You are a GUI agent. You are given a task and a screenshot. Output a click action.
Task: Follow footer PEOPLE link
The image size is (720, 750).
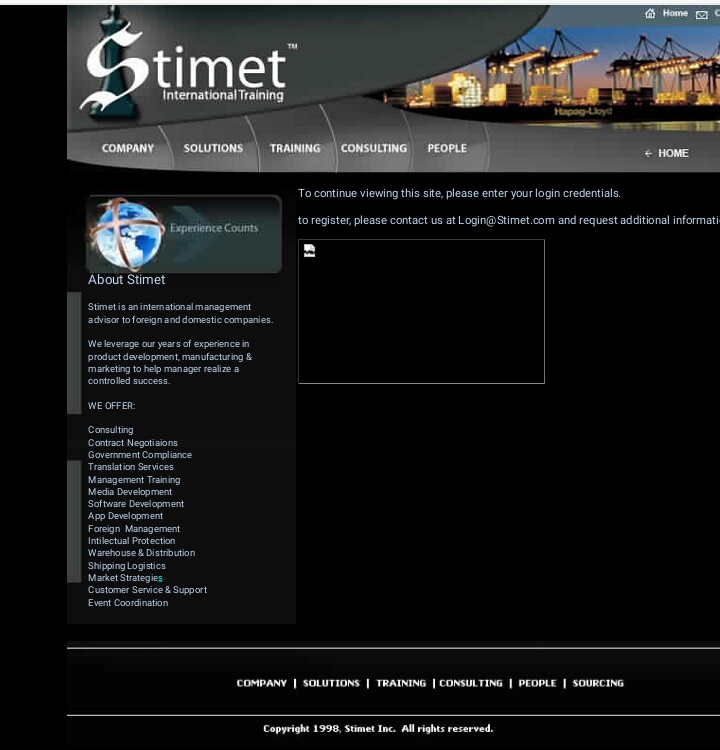click(x=537, y=683)
